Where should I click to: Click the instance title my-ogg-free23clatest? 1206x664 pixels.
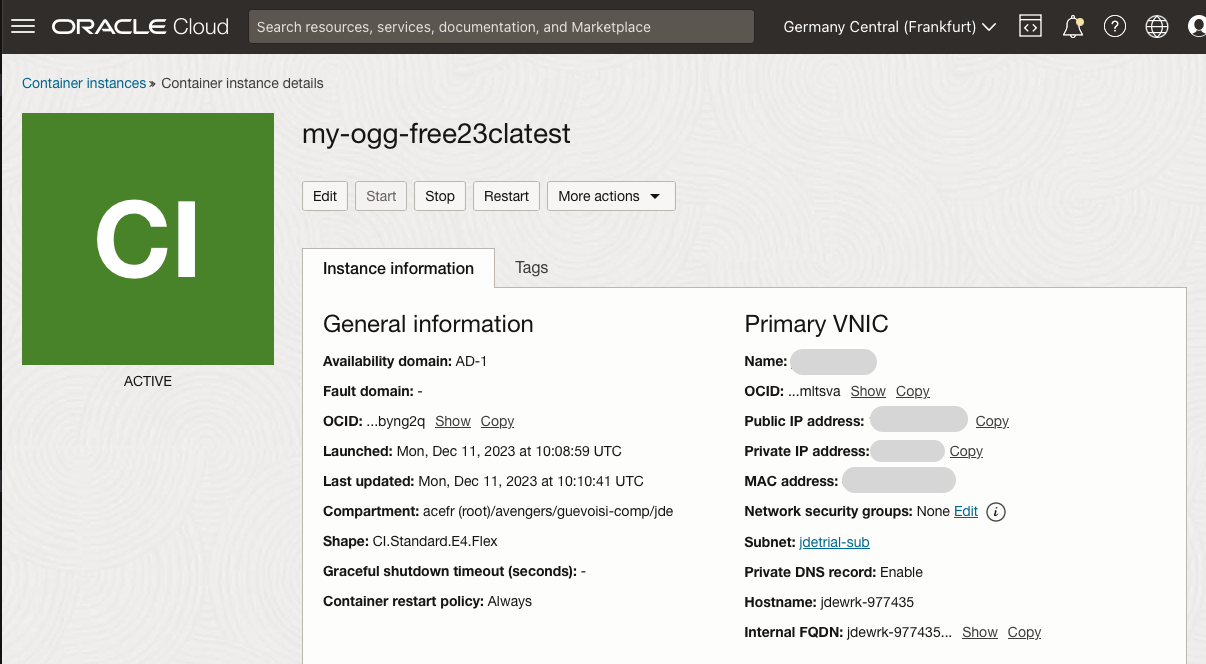tap(436, 134)
